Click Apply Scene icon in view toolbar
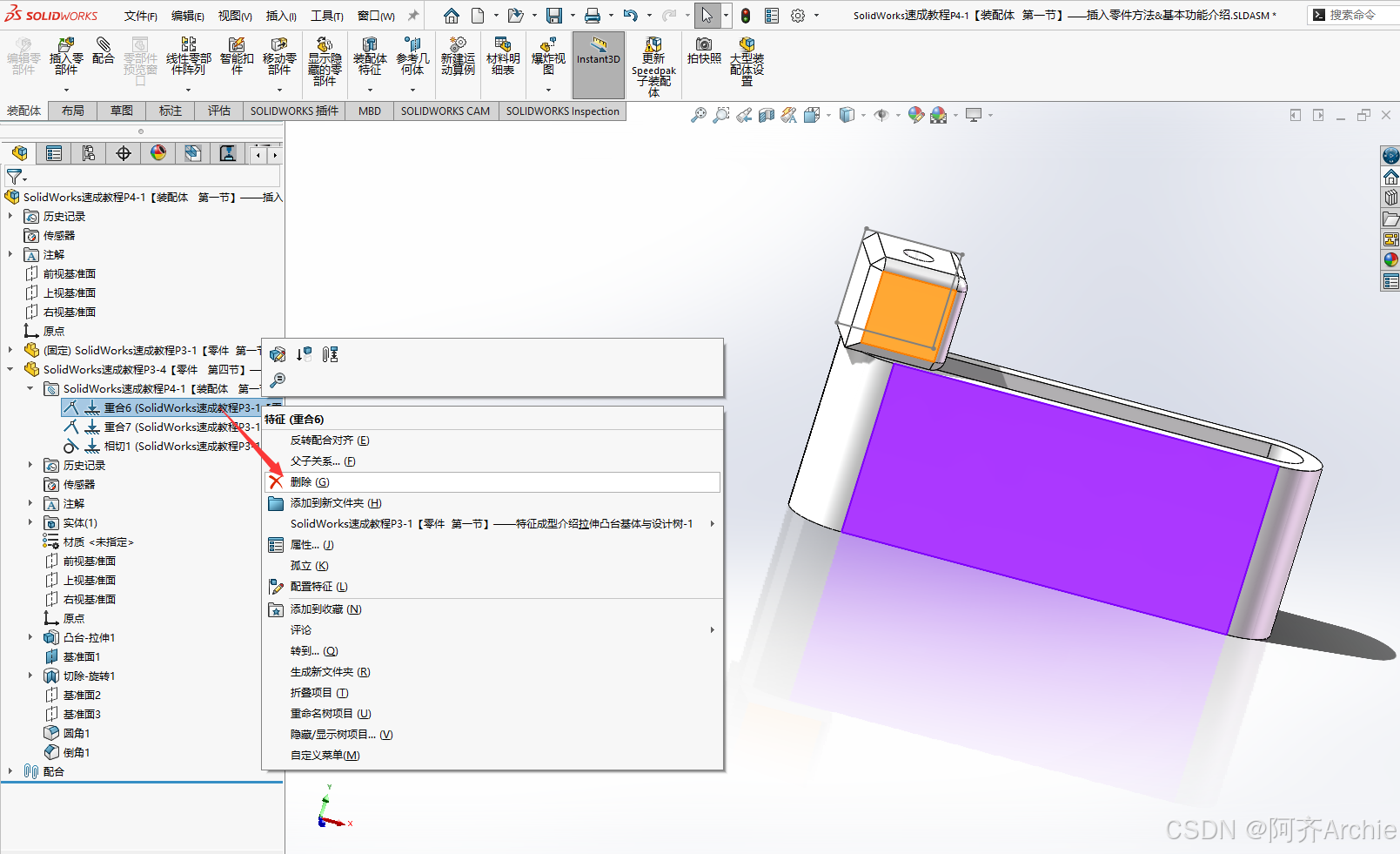The width and height of the screenshot is (1400, 854). (938, 115)
